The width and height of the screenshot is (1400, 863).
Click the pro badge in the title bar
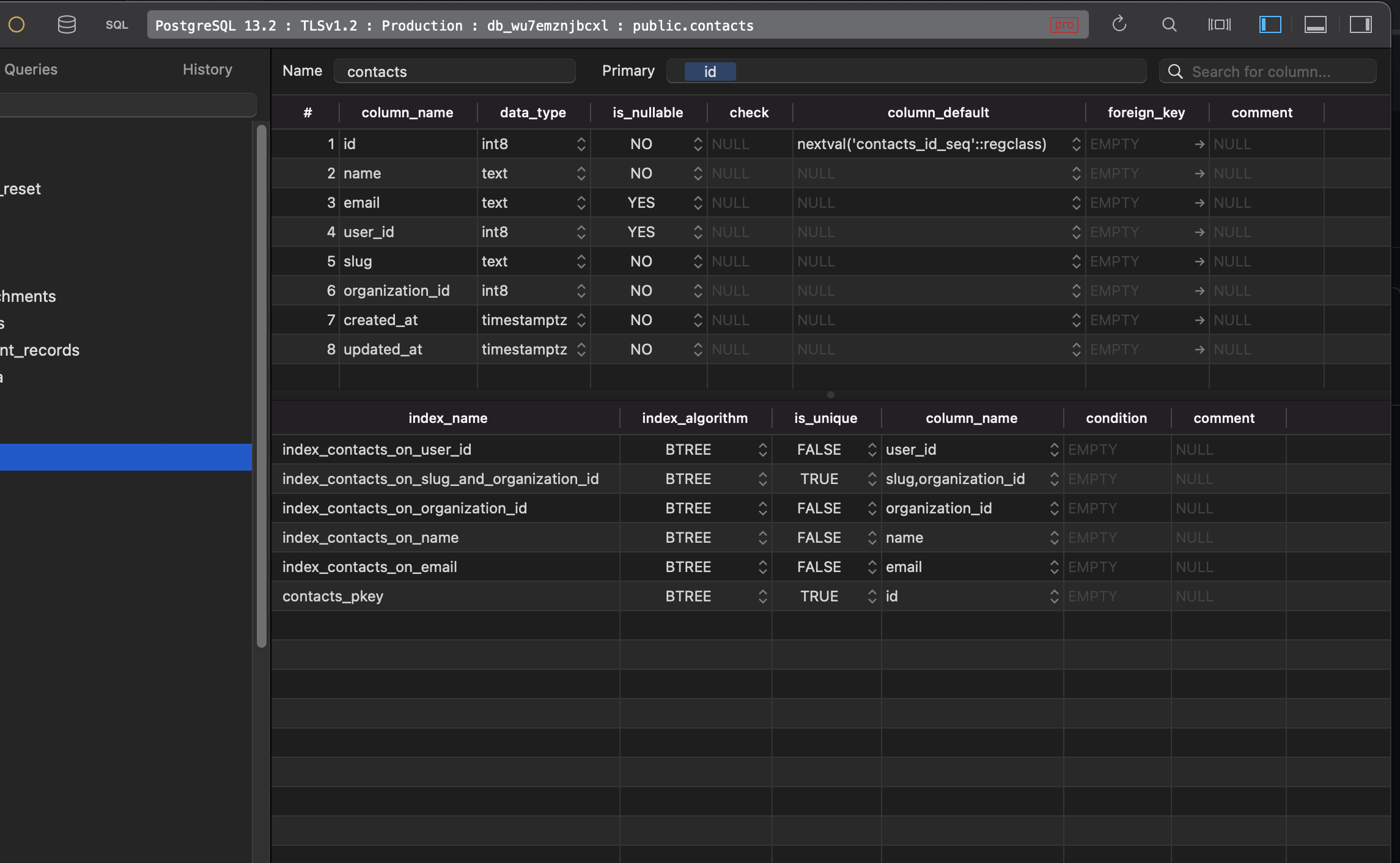tap(1064, 24)
